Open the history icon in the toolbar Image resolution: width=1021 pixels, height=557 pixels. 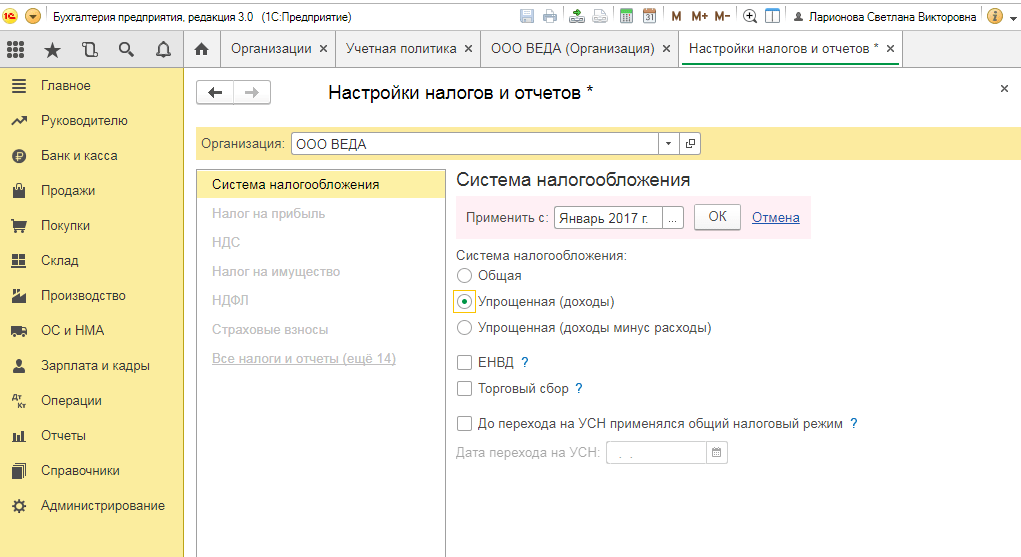pyautogui.click(x=89, y=49)
